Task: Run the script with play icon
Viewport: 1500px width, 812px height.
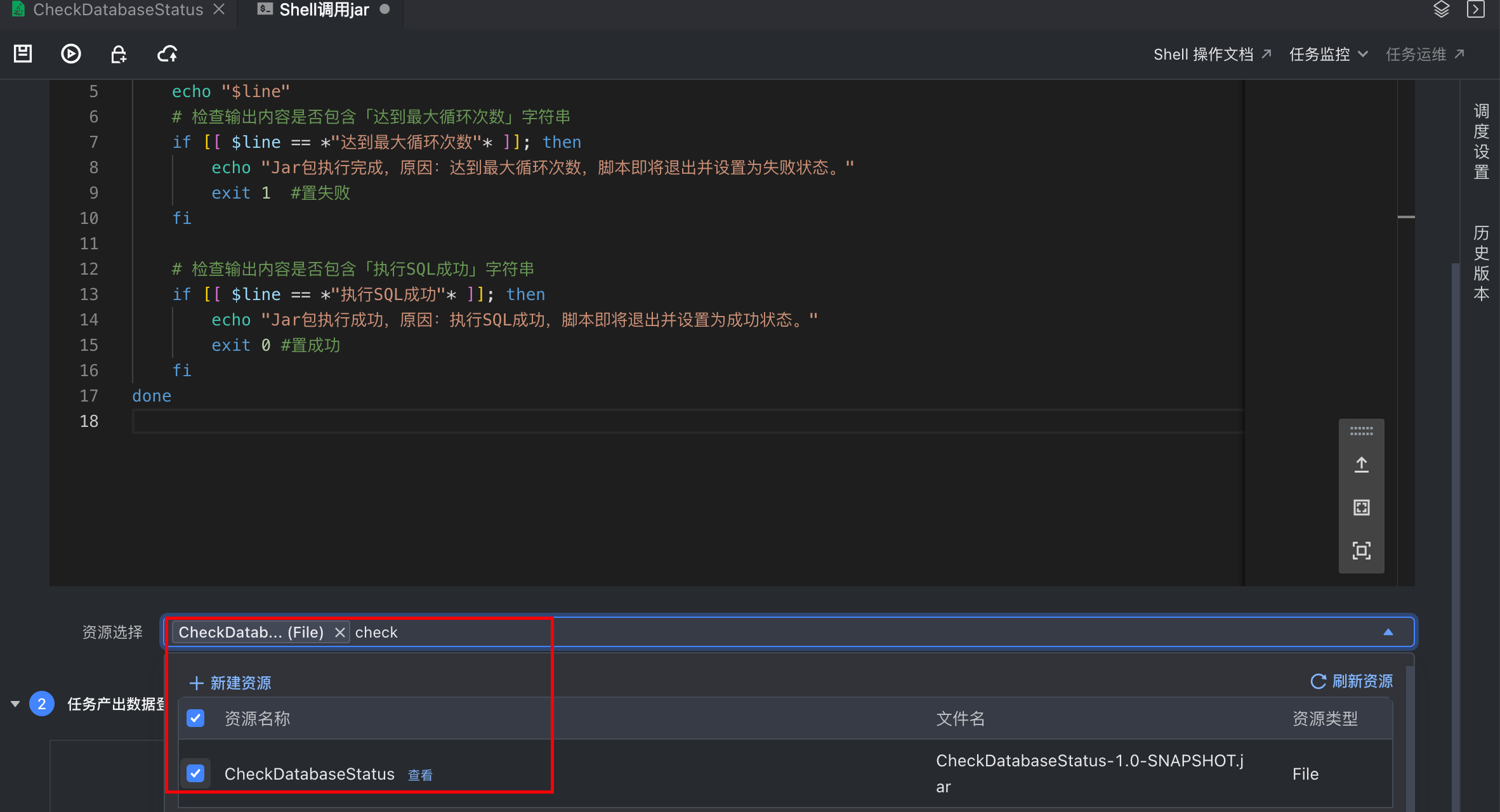Action: (70, 54)
